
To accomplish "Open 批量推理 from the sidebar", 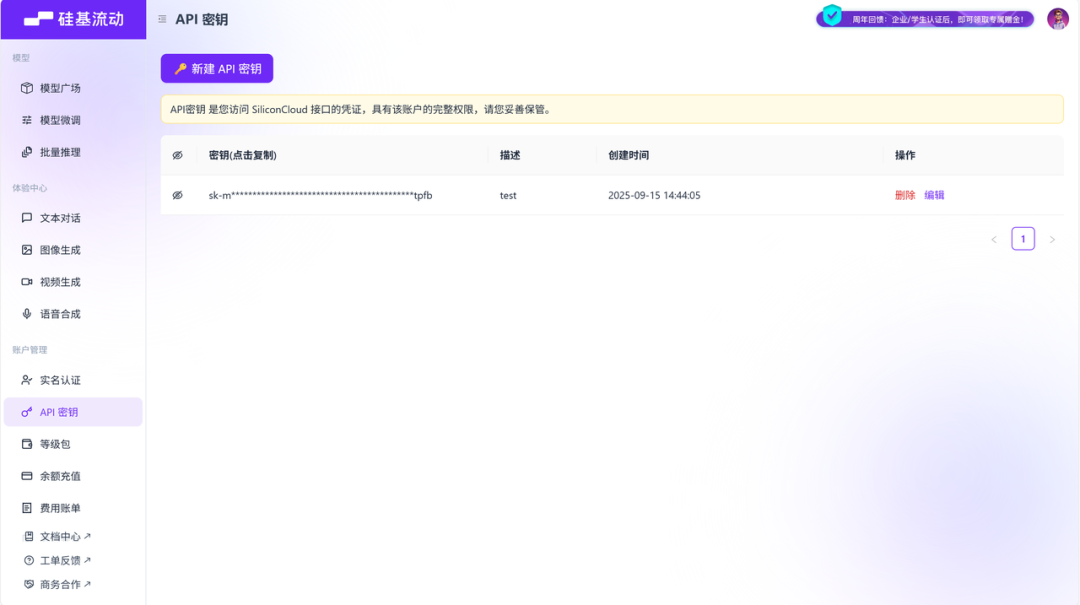I will tap(60, 151).
